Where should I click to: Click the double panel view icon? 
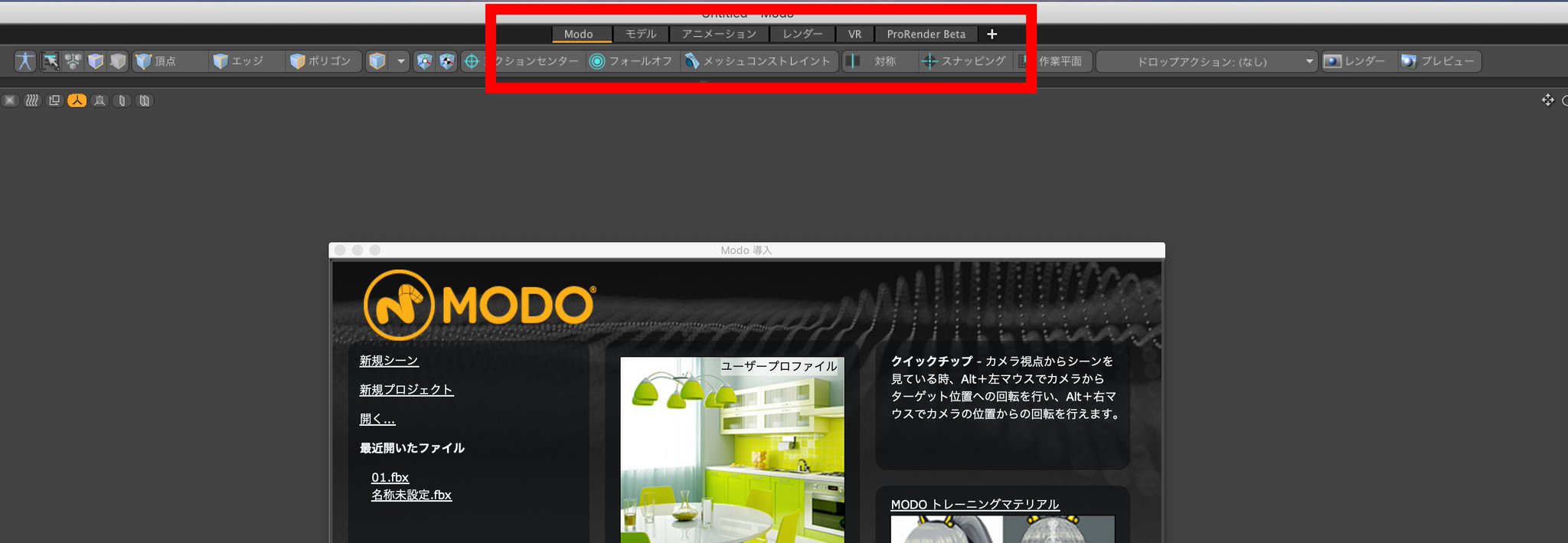[144, 100]
